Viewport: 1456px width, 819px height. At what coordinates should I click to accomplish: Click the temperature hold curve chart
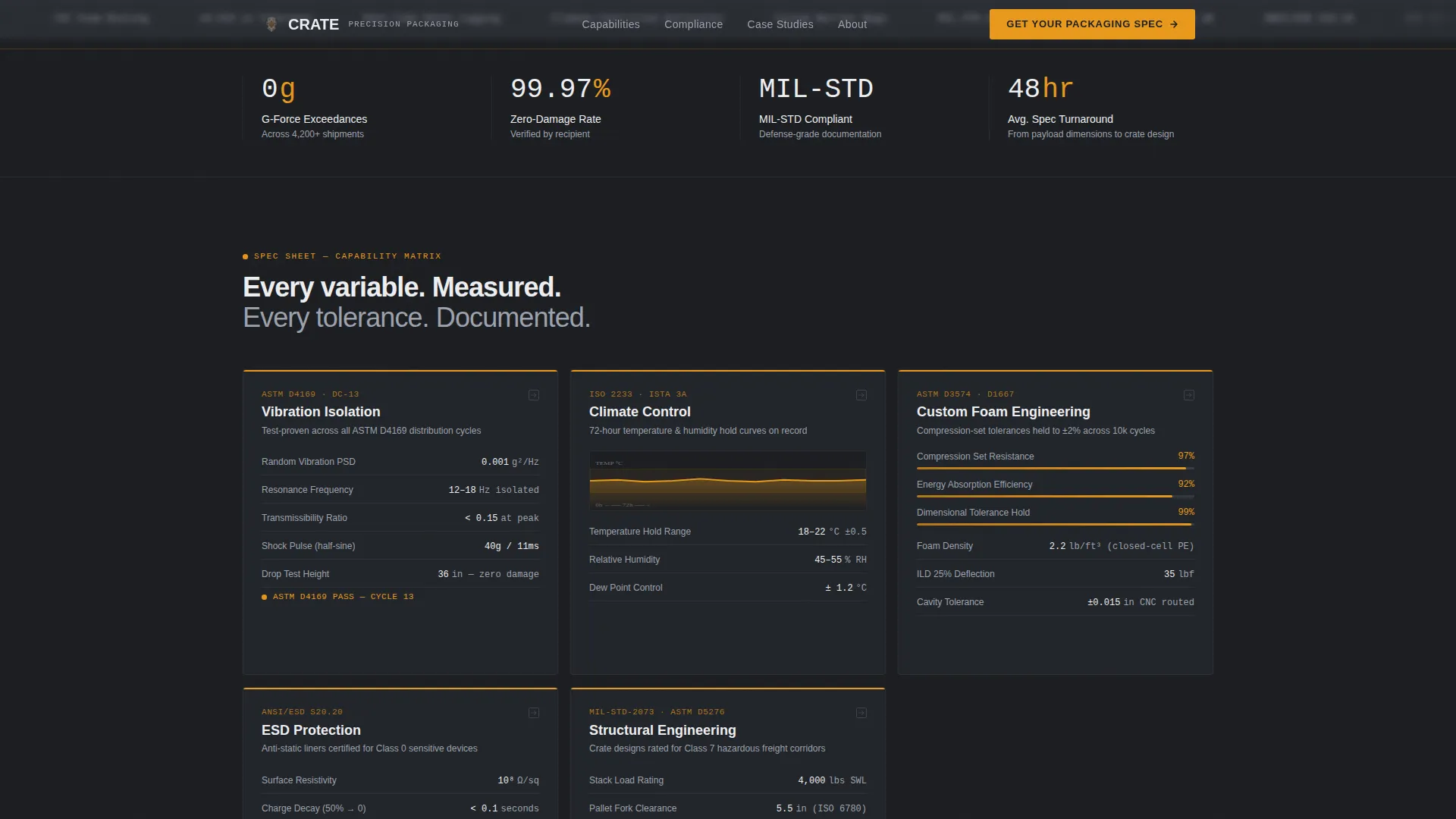(x=727, y=481)
